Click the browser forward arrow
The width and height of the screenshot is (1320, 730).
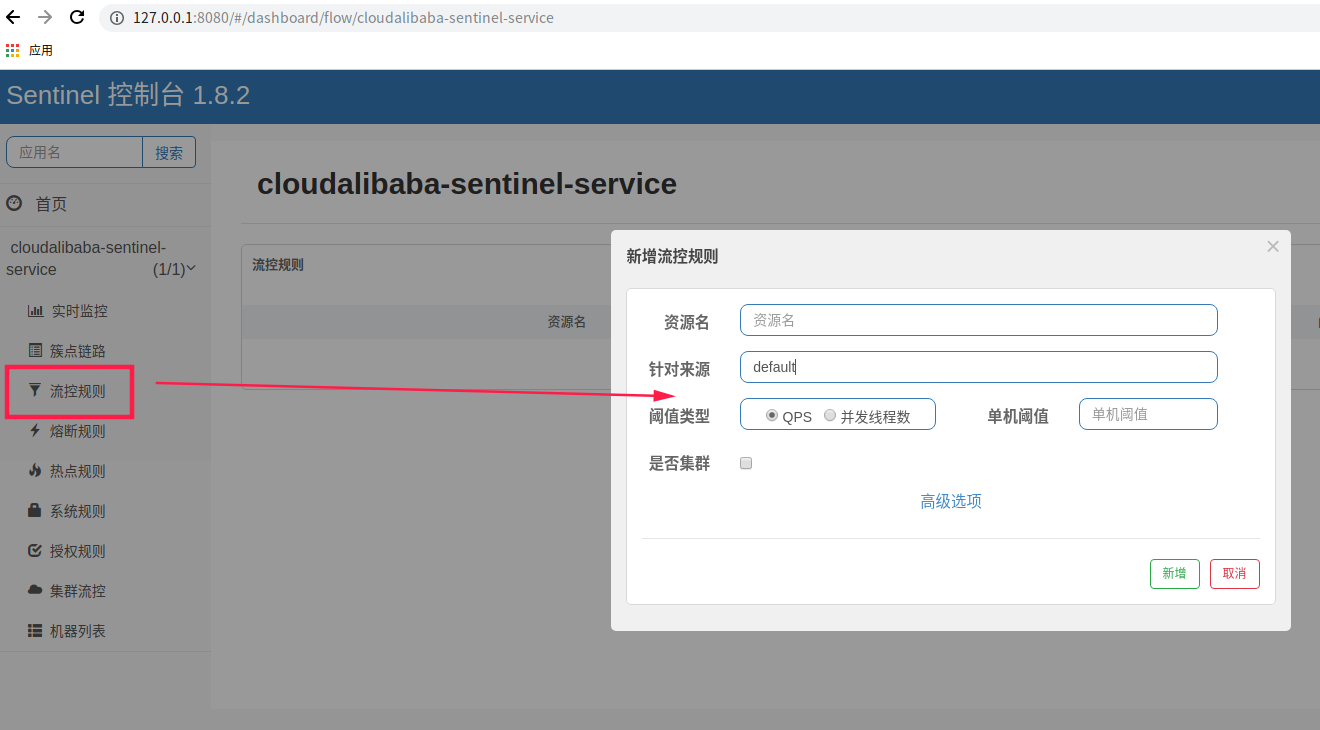point(45,17)
